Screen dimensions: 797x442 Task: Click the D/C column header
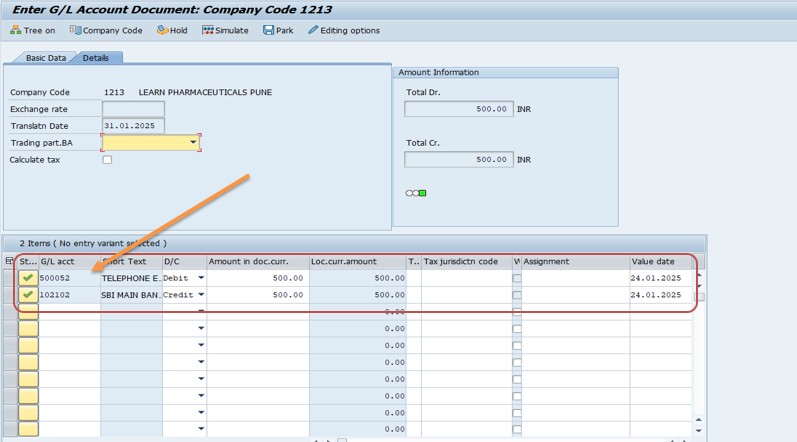184,262
